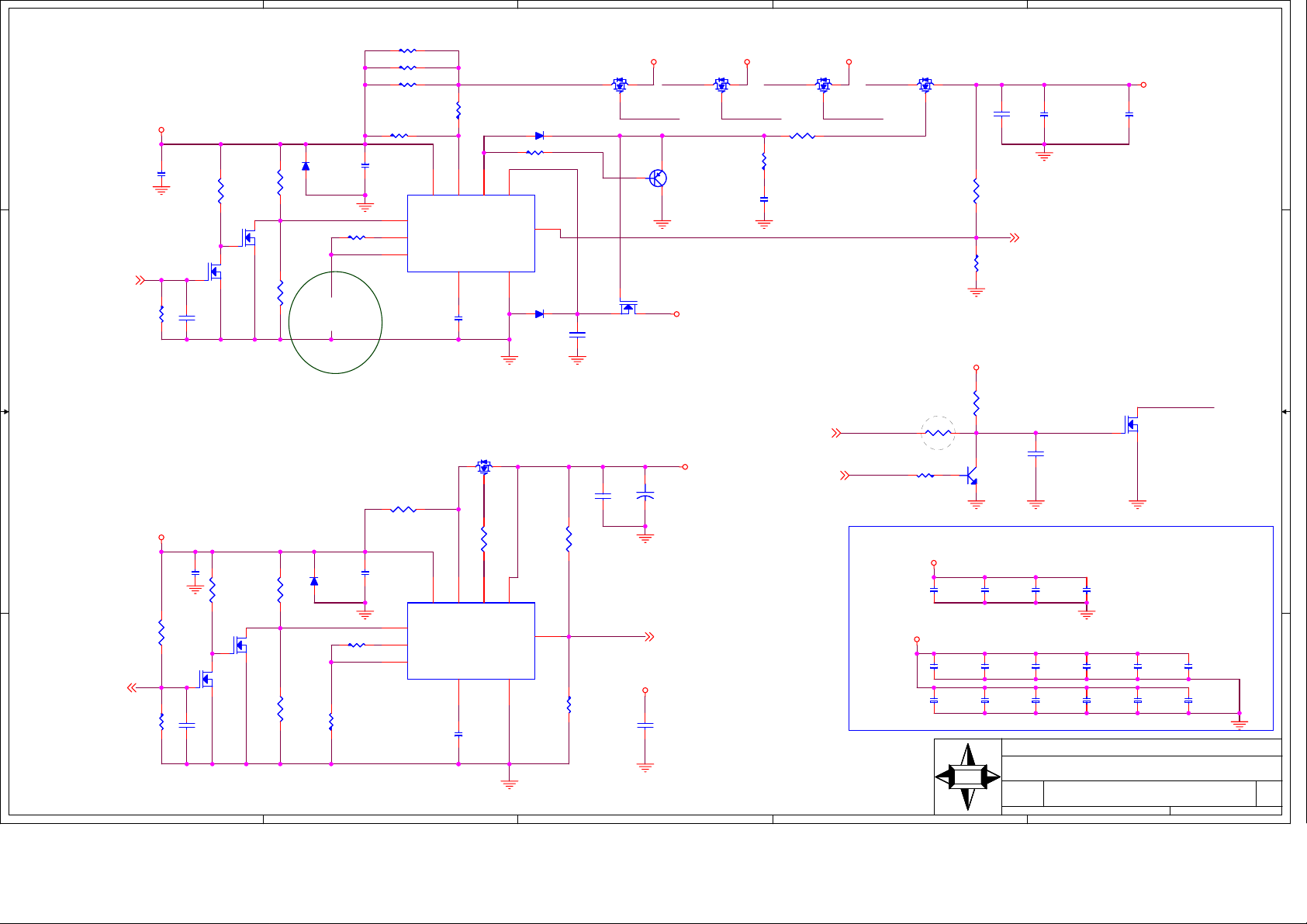Select the horizontal MOSFET below upper IC
The width and height of the screenshot is (1307, 924).
tap(628, 307)
